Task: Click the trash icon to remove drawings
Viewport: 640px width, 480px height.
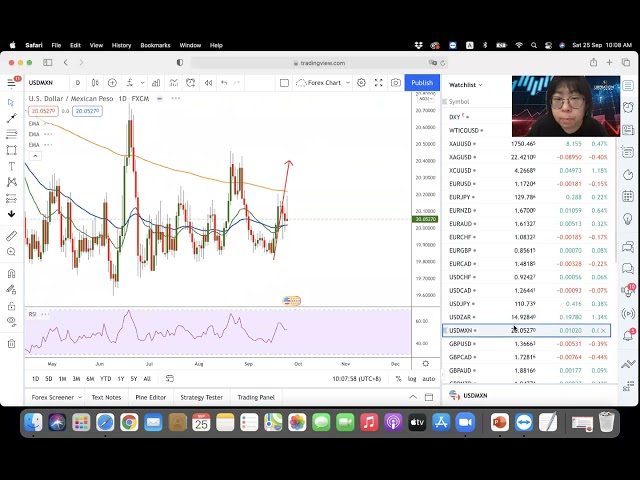Action: [11, 343]
